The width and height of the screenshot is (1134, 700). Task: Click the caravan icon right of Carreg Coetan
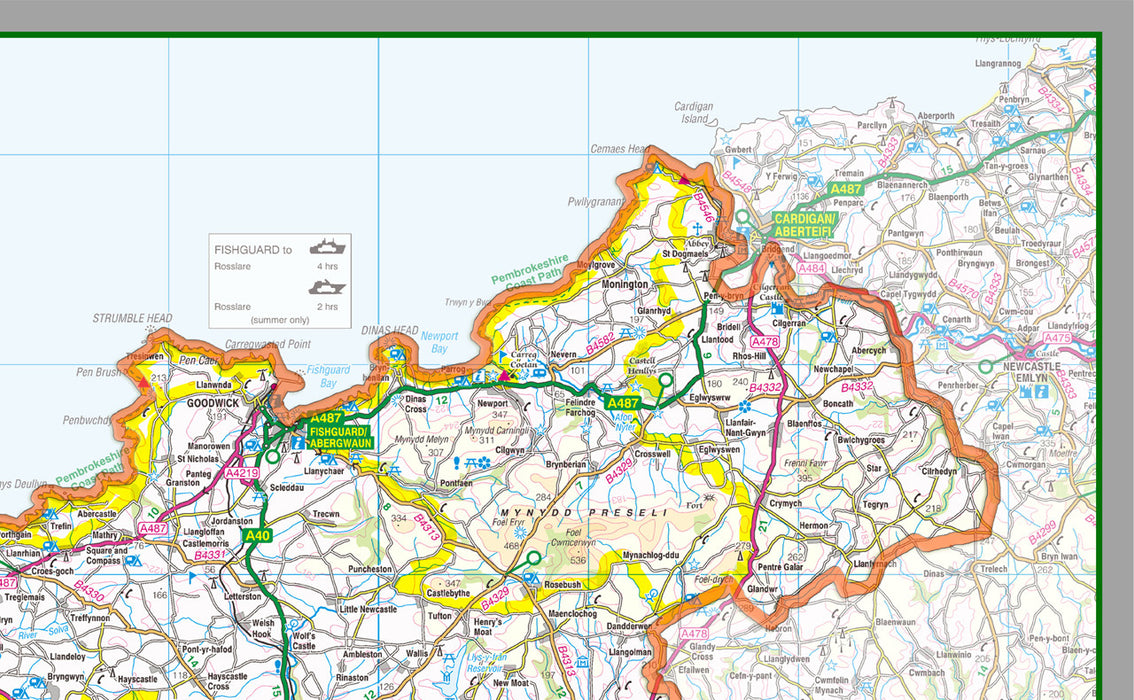(x=540, y=373)
